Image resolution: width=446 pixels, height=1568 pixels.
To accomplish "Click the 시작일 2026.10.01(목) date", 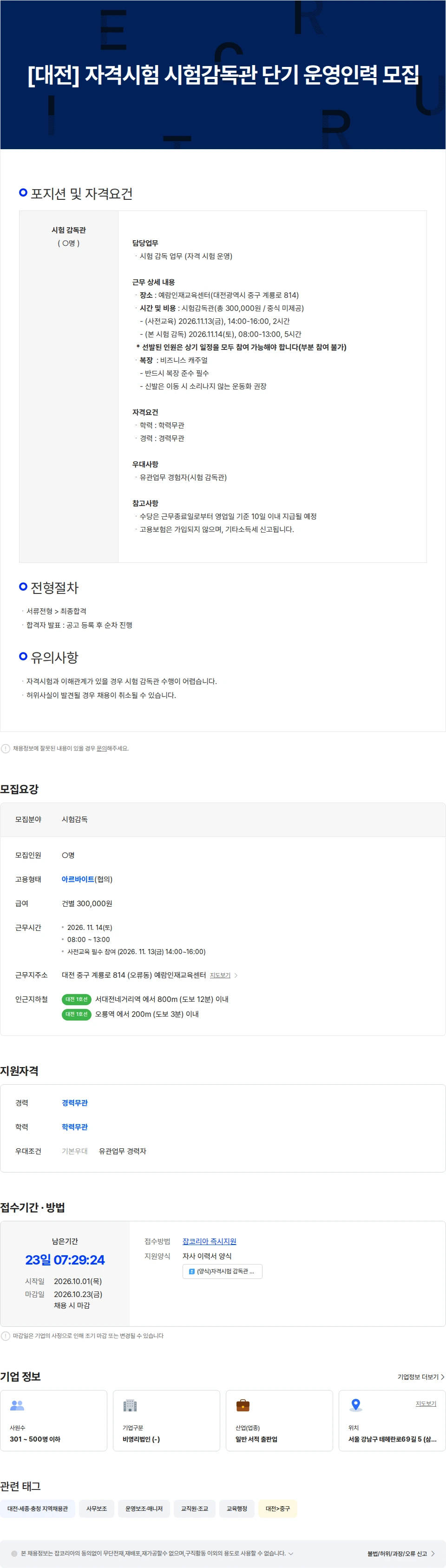I will click(x=78, y=1281).
